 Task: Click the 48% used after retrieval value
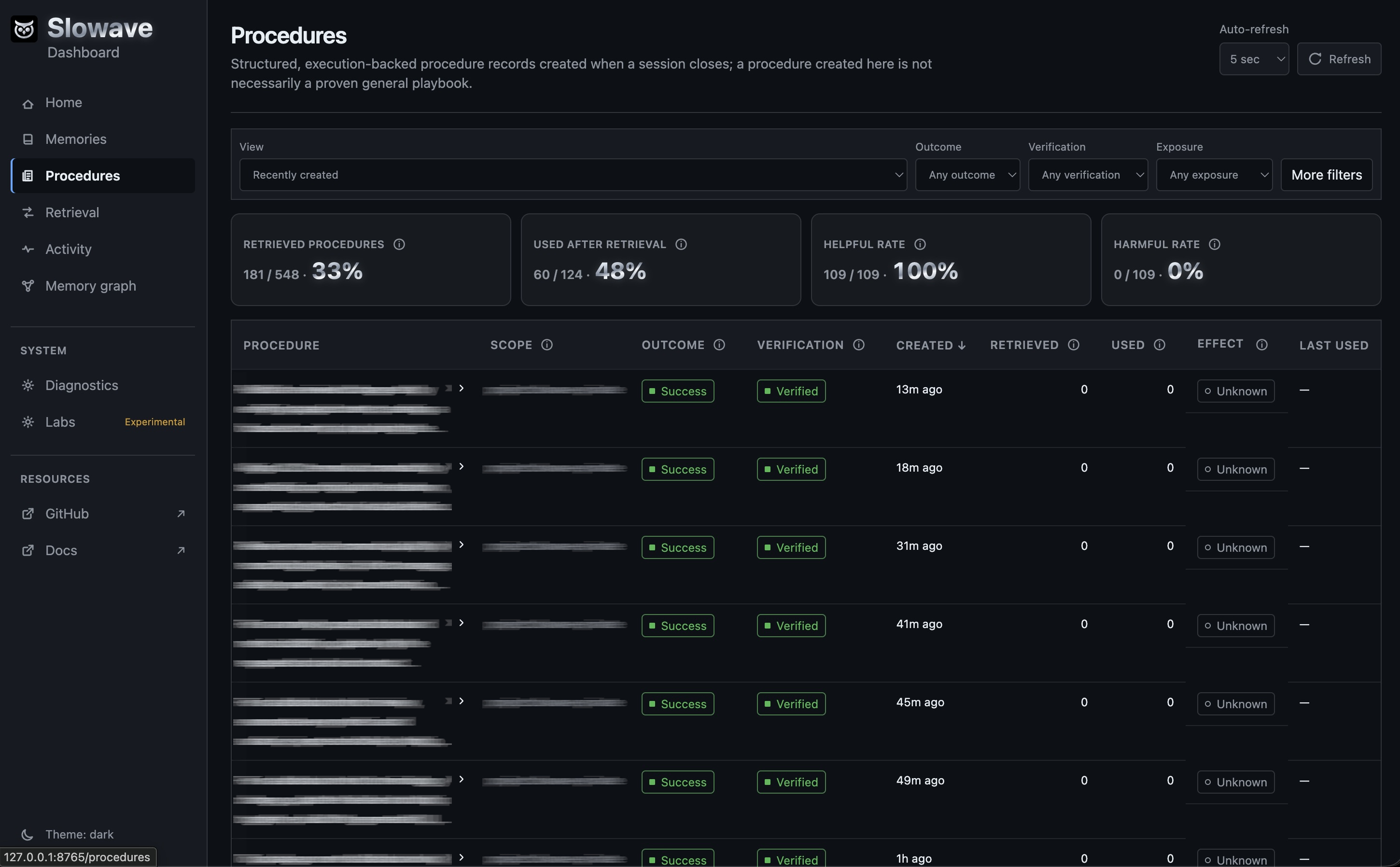(x=620, y=271)
